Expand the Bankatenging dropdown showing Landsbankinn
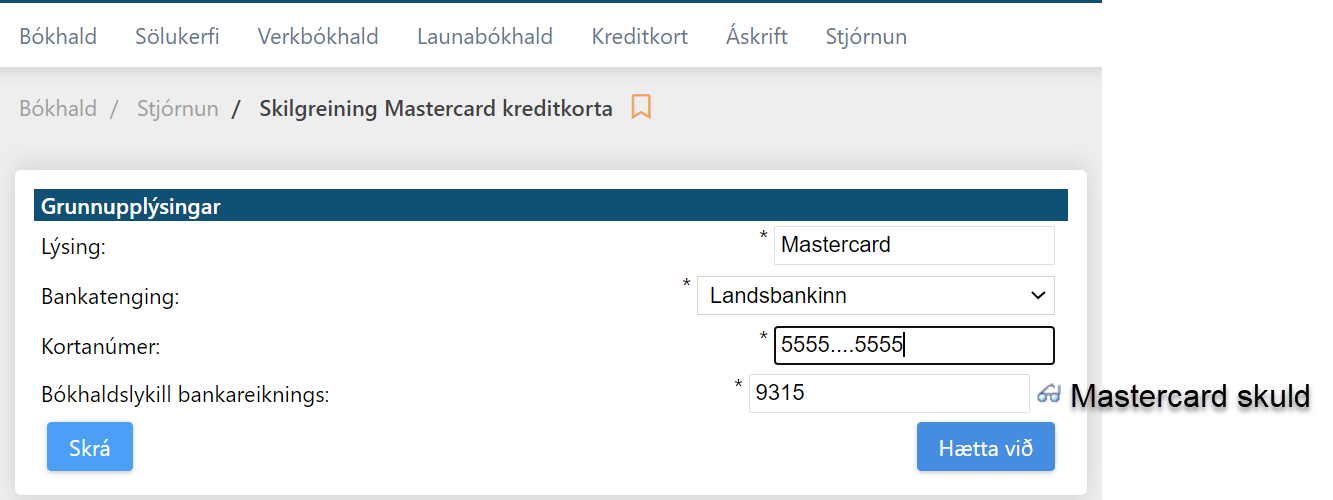 [x=876, y=296]
